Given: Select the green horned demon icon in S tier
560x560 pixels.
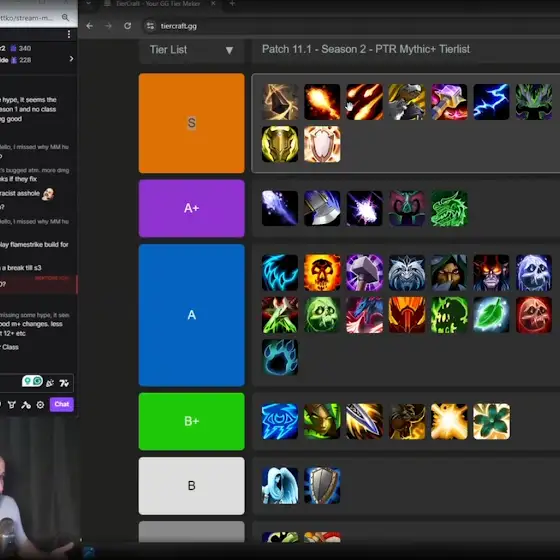Looking at the screenshot, I should coord(534,102).
